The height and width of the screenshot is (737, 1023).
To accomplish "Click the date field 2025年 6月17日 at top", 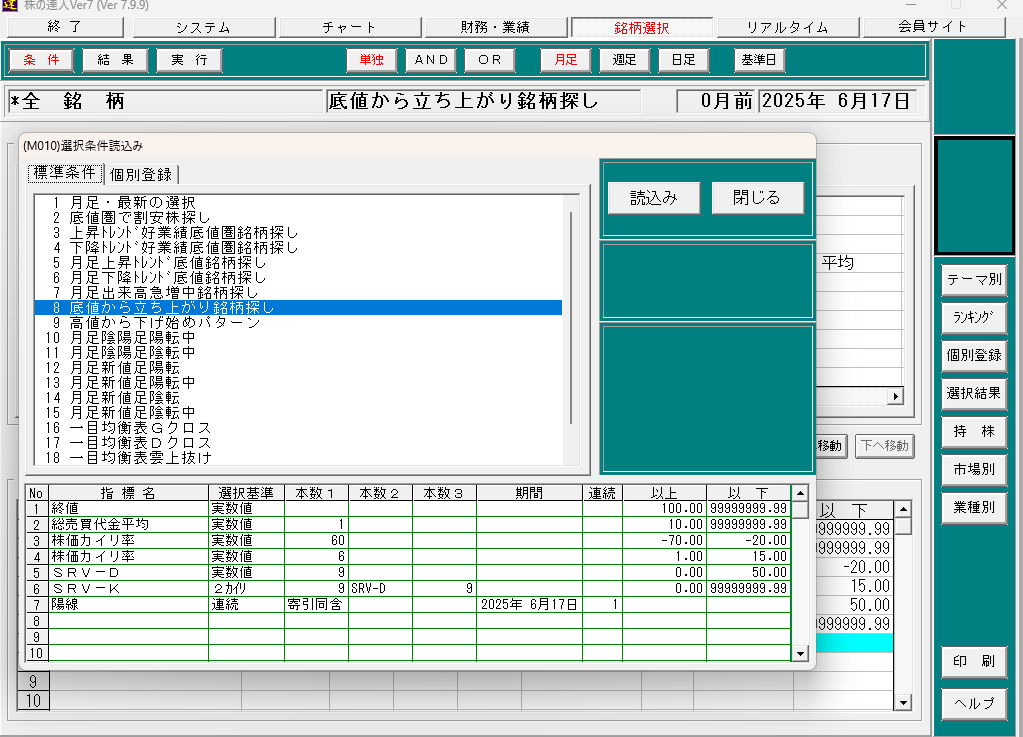I will [836, 101].
